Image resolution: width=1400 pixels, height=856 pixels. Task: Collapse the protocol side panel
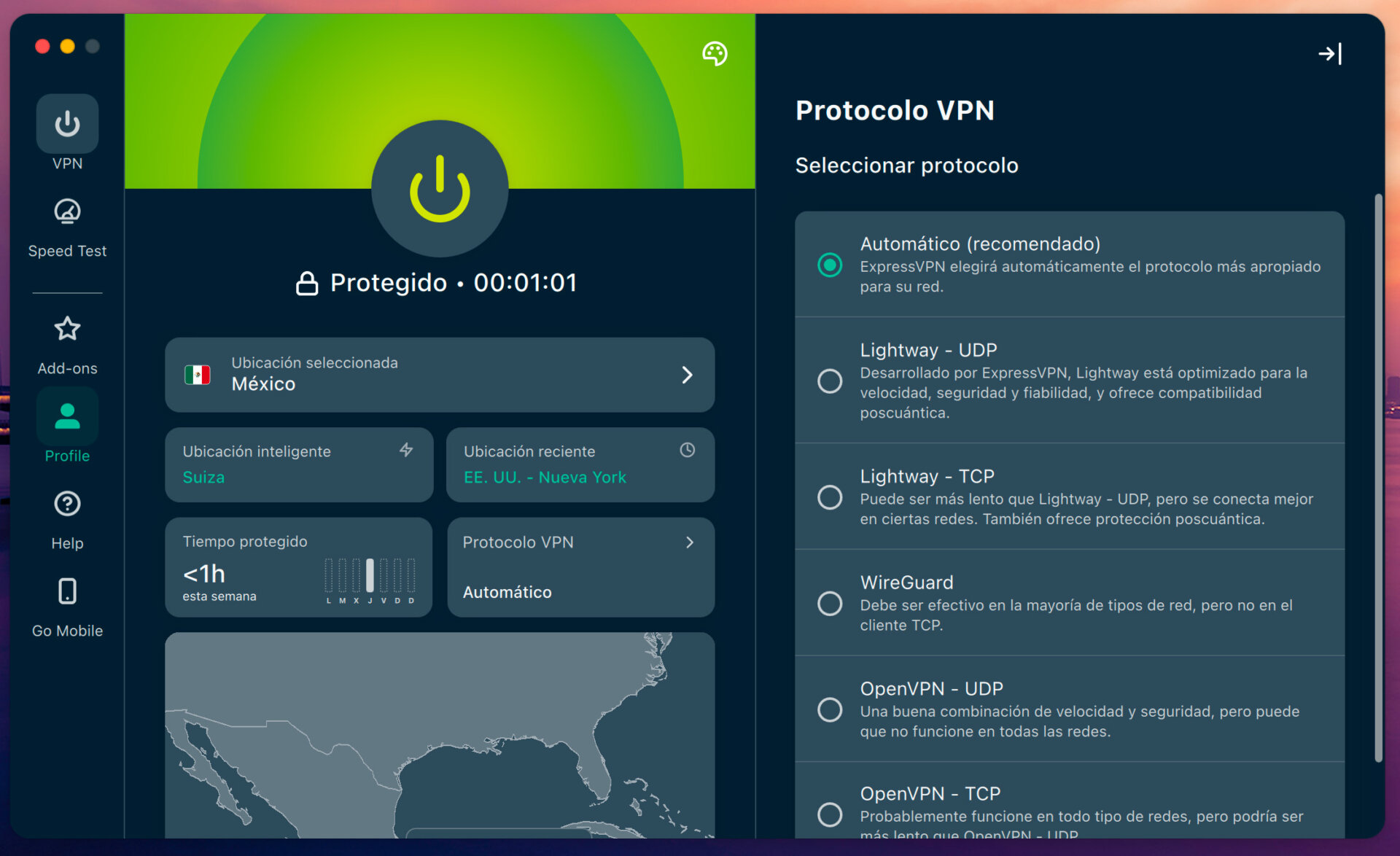[x=1330, y=53]
